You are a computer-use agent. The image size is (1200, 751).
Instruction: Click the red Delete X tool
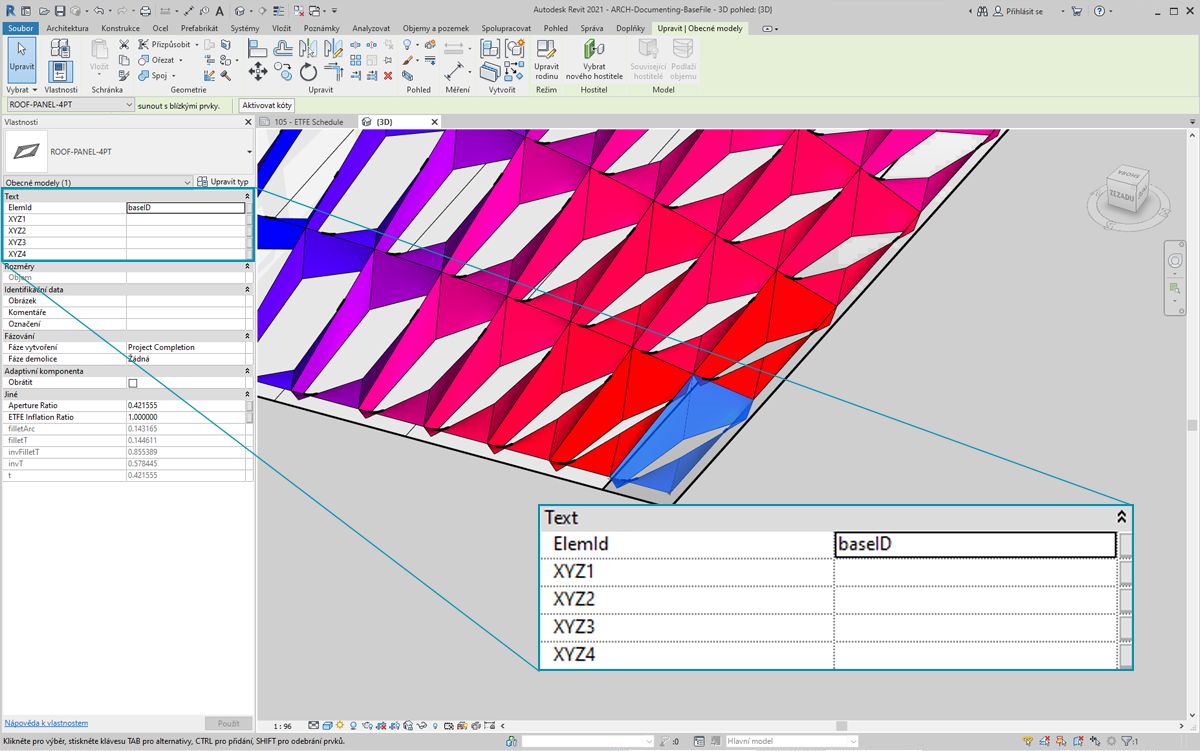(x=388, y=75)
